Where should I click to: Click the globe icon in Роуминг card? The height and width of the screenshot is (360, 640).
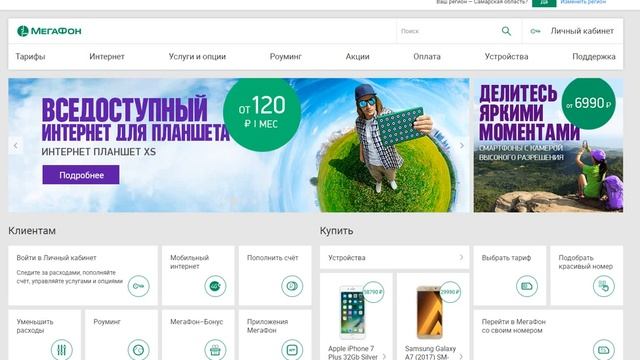coord(138,350)
